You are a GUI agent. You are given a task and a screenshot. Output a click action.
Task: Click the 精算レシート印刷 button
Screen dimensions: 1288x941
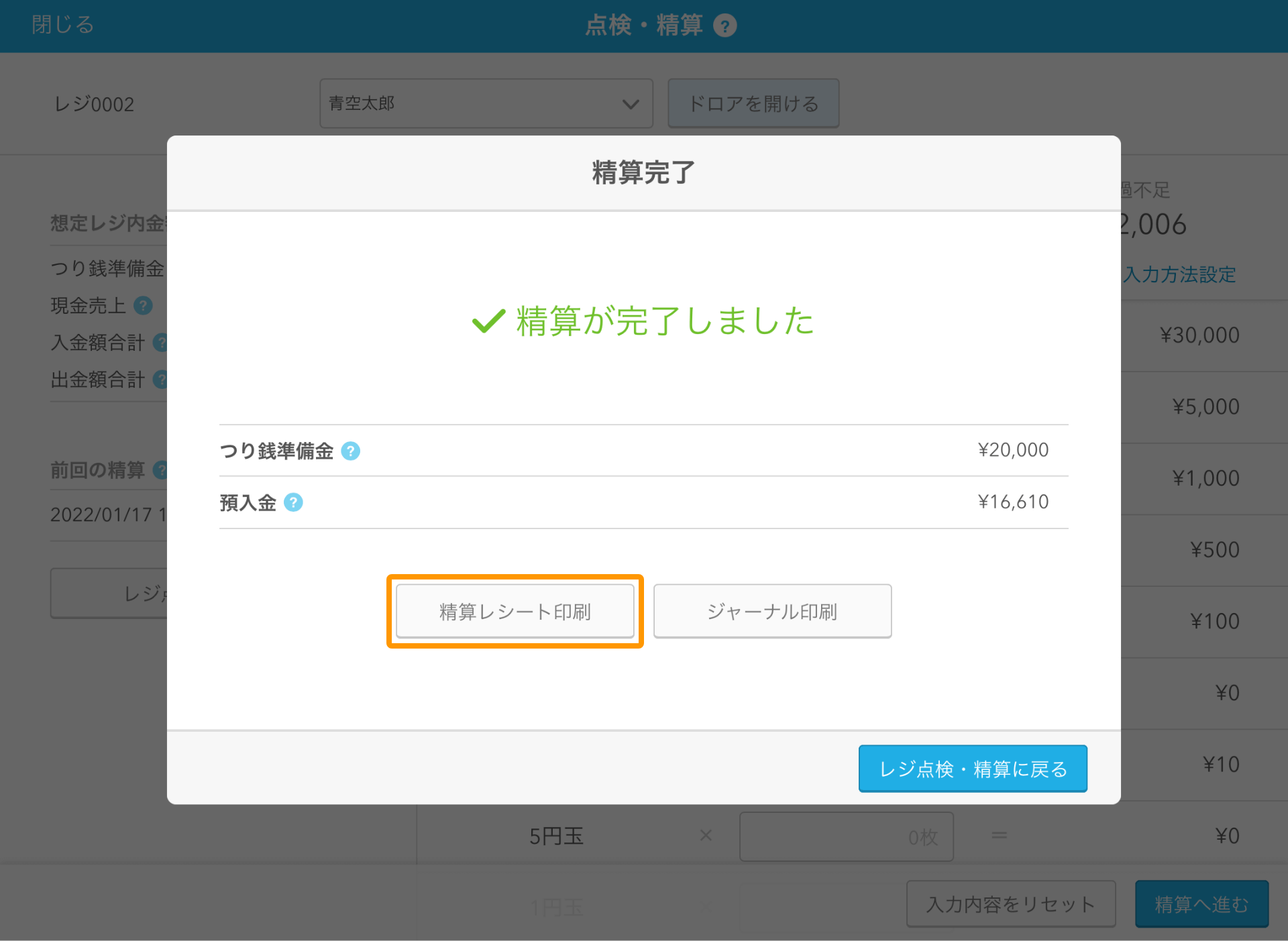516,611
